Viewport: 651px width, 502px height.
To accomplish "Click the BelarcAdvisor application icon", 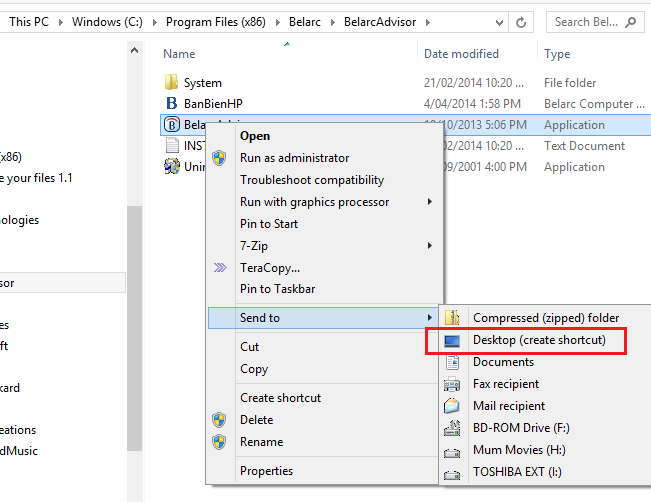I will point(172,124).
